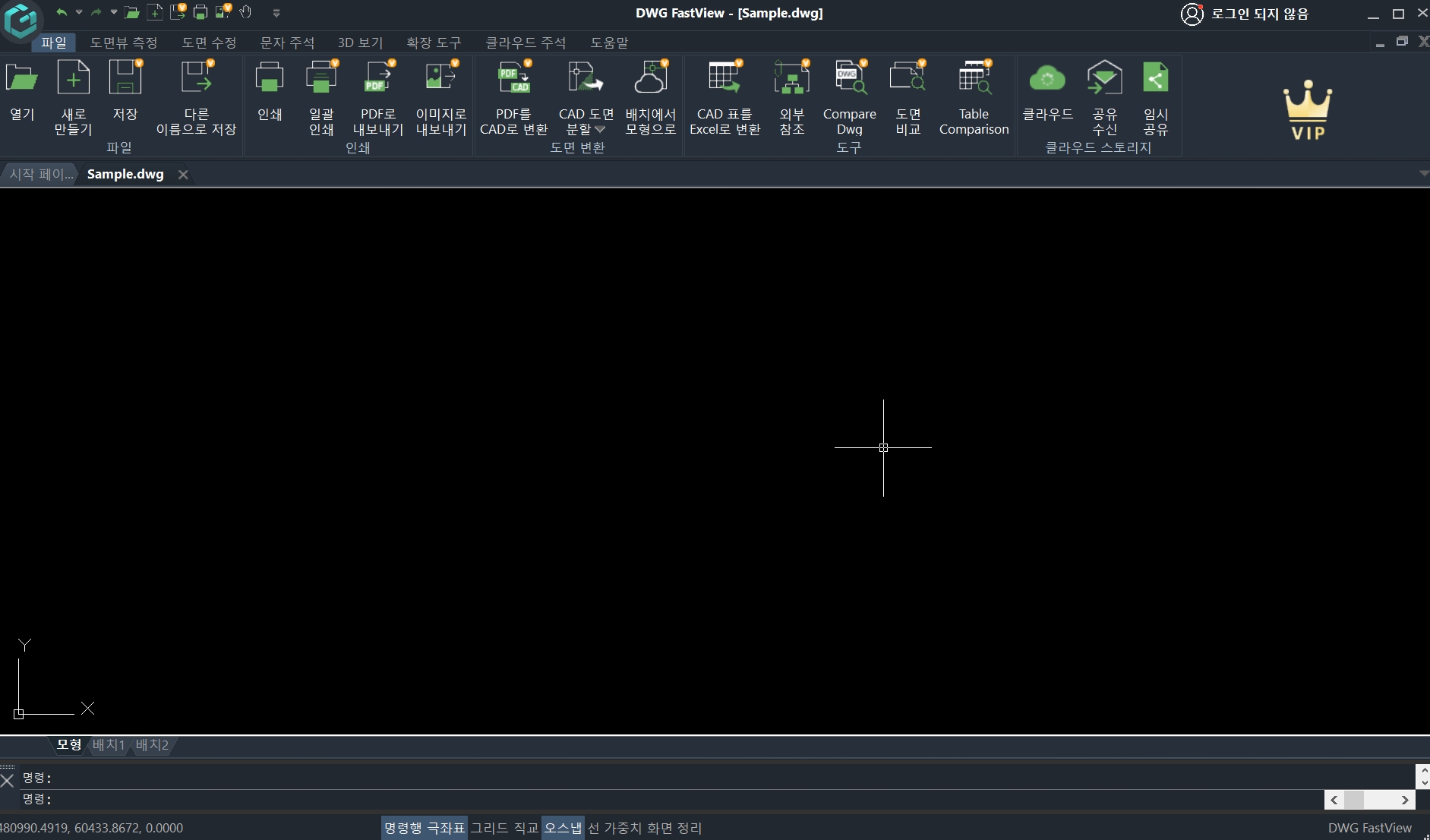Toggle 직교 ortho mode
This screenshot has height=840, width=1430.
(x=526, y=828)
